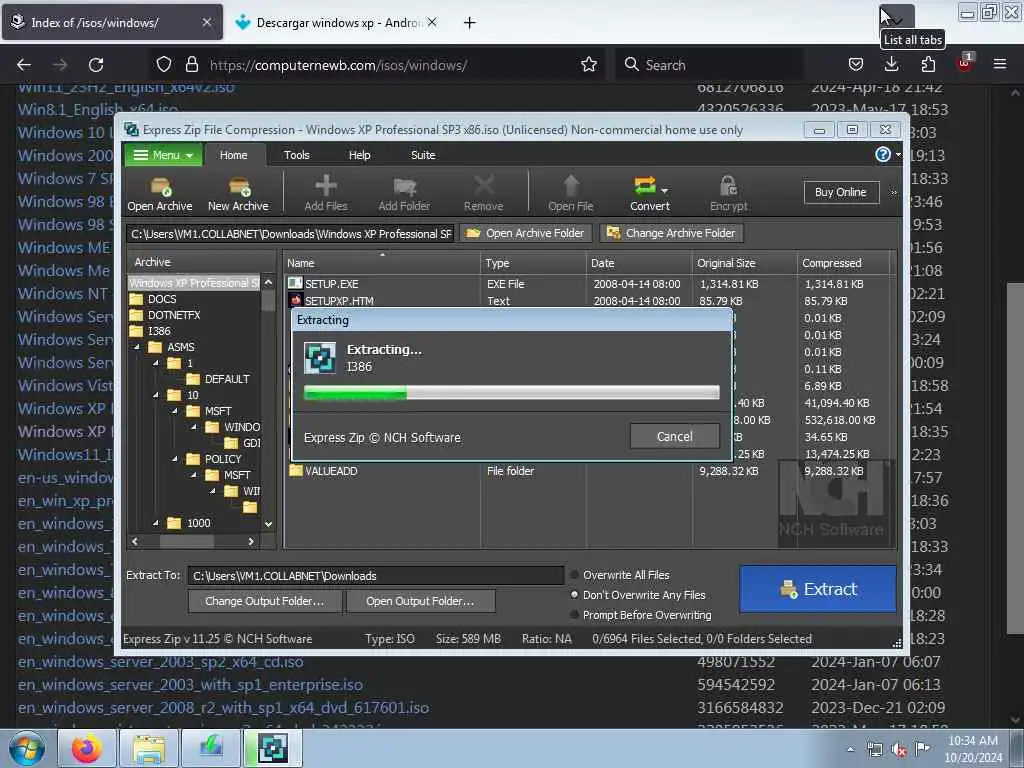Click the Buy Online button

click(840, 192)
